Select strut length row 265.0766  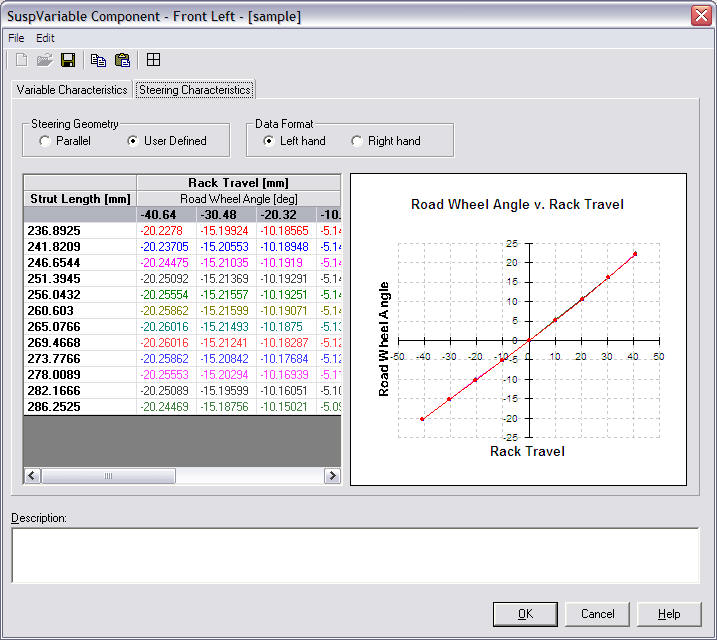[80, 326]
